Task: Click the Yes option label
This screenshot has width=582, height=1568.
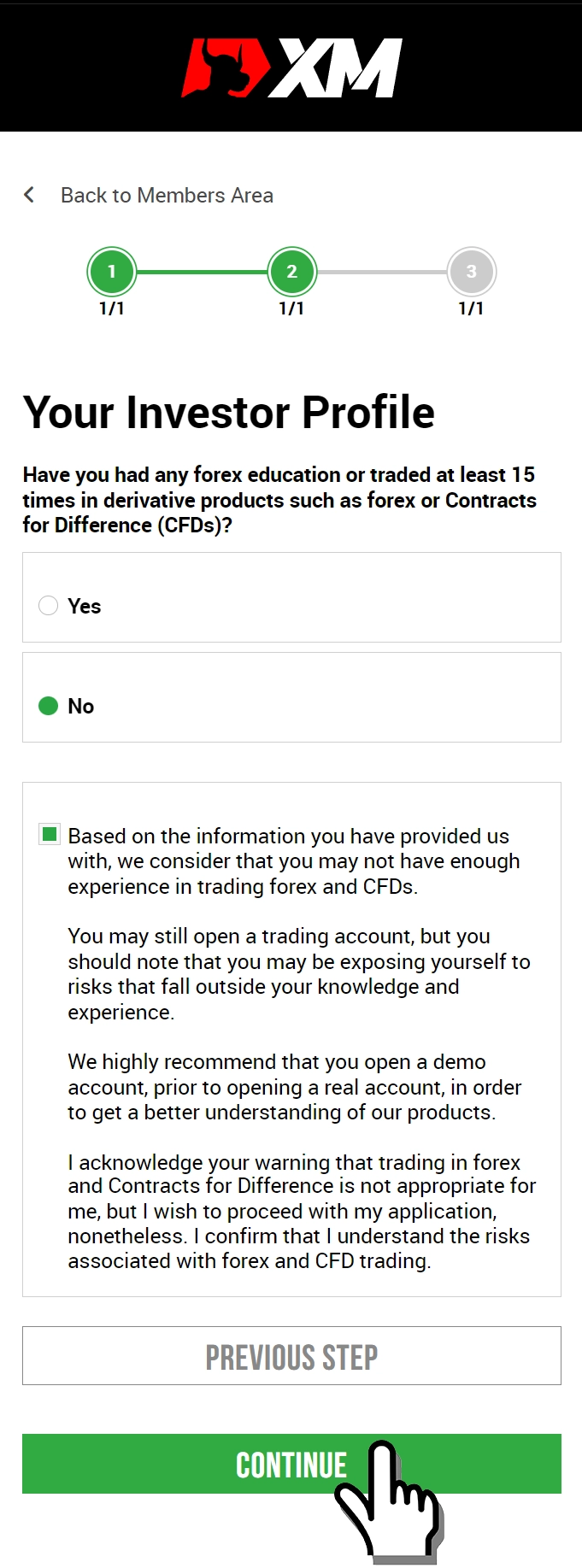Action: click(x=85, y=606)
